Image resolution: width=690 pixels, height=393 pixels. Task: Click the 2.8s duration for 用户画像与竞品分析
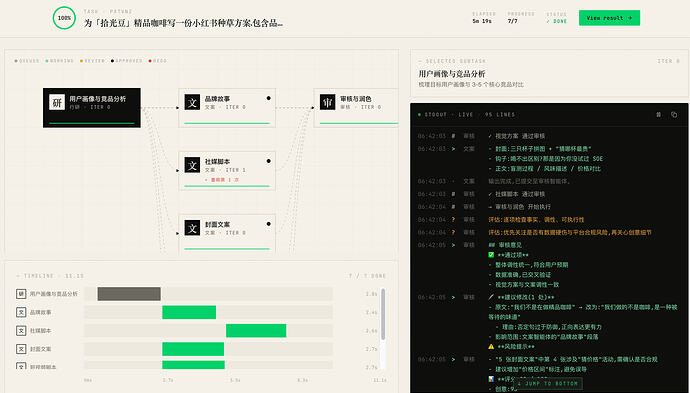(371, 294)
